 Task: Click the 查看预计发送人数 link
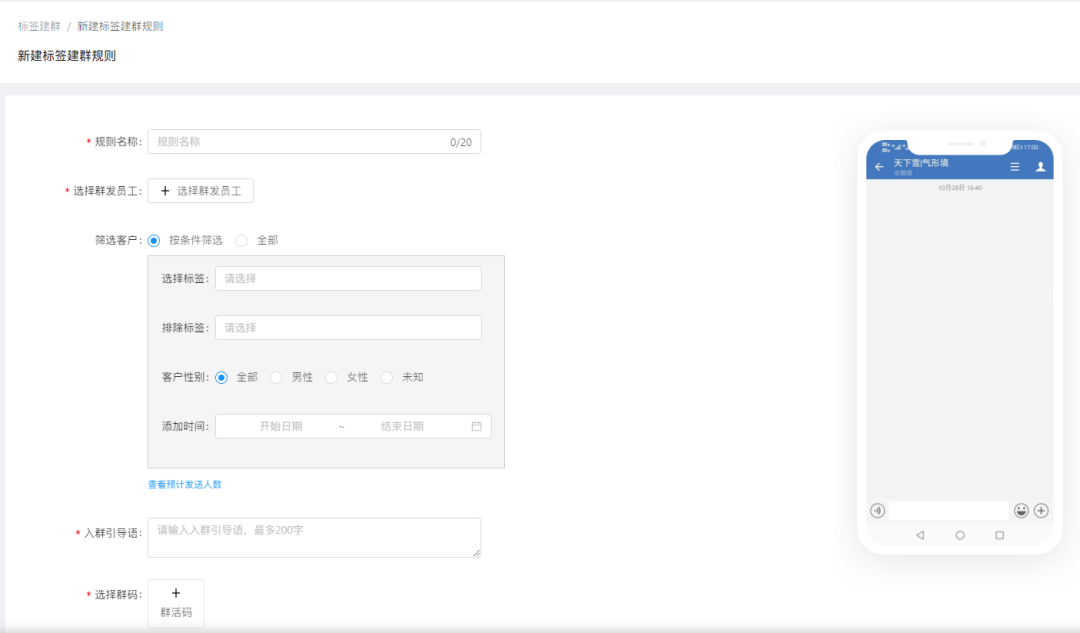(185, 484)
